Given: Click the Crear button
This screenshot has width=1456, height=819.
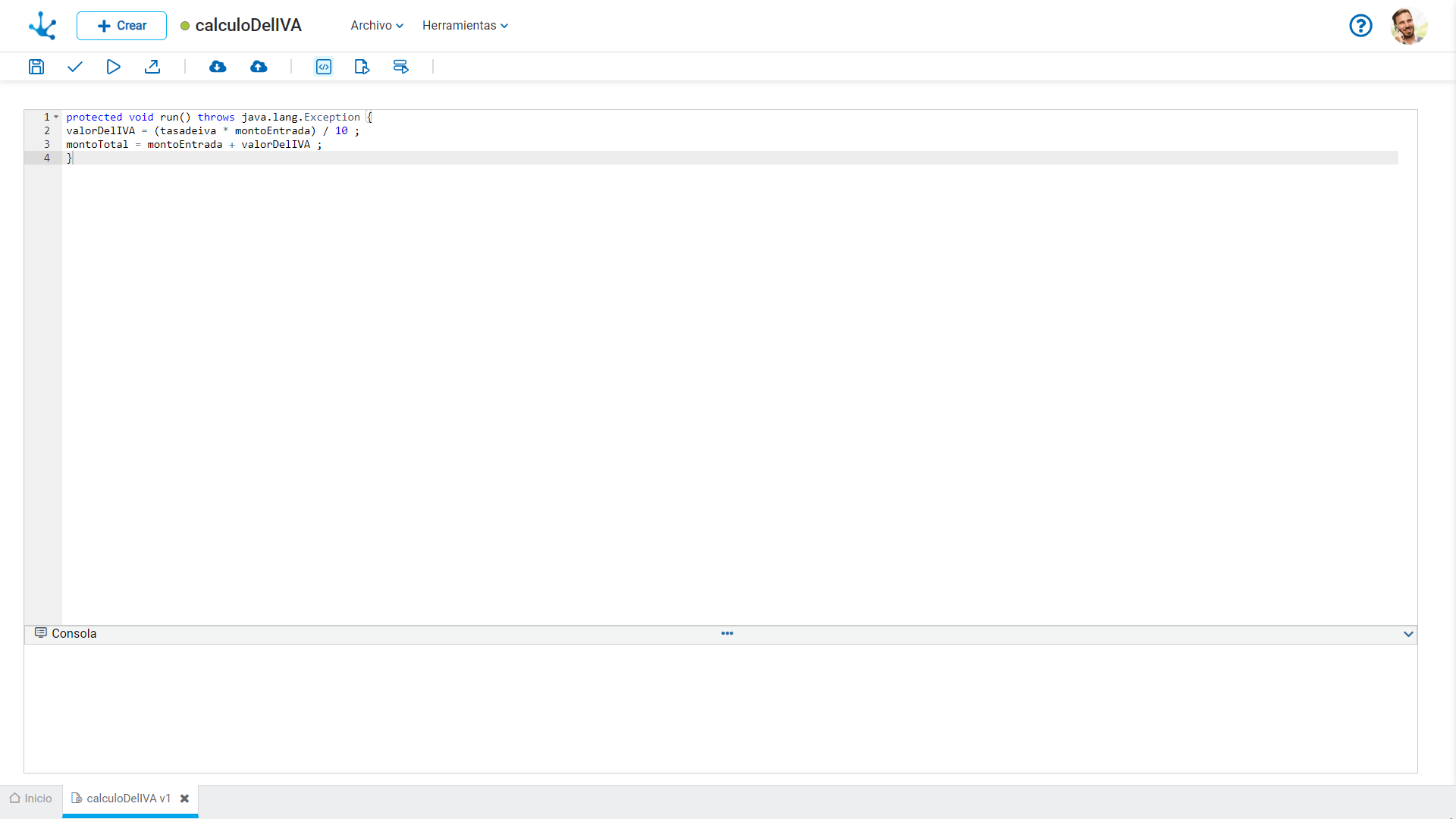Looking at the screenshot, I should pyautogui.click(x=121, y=25).
